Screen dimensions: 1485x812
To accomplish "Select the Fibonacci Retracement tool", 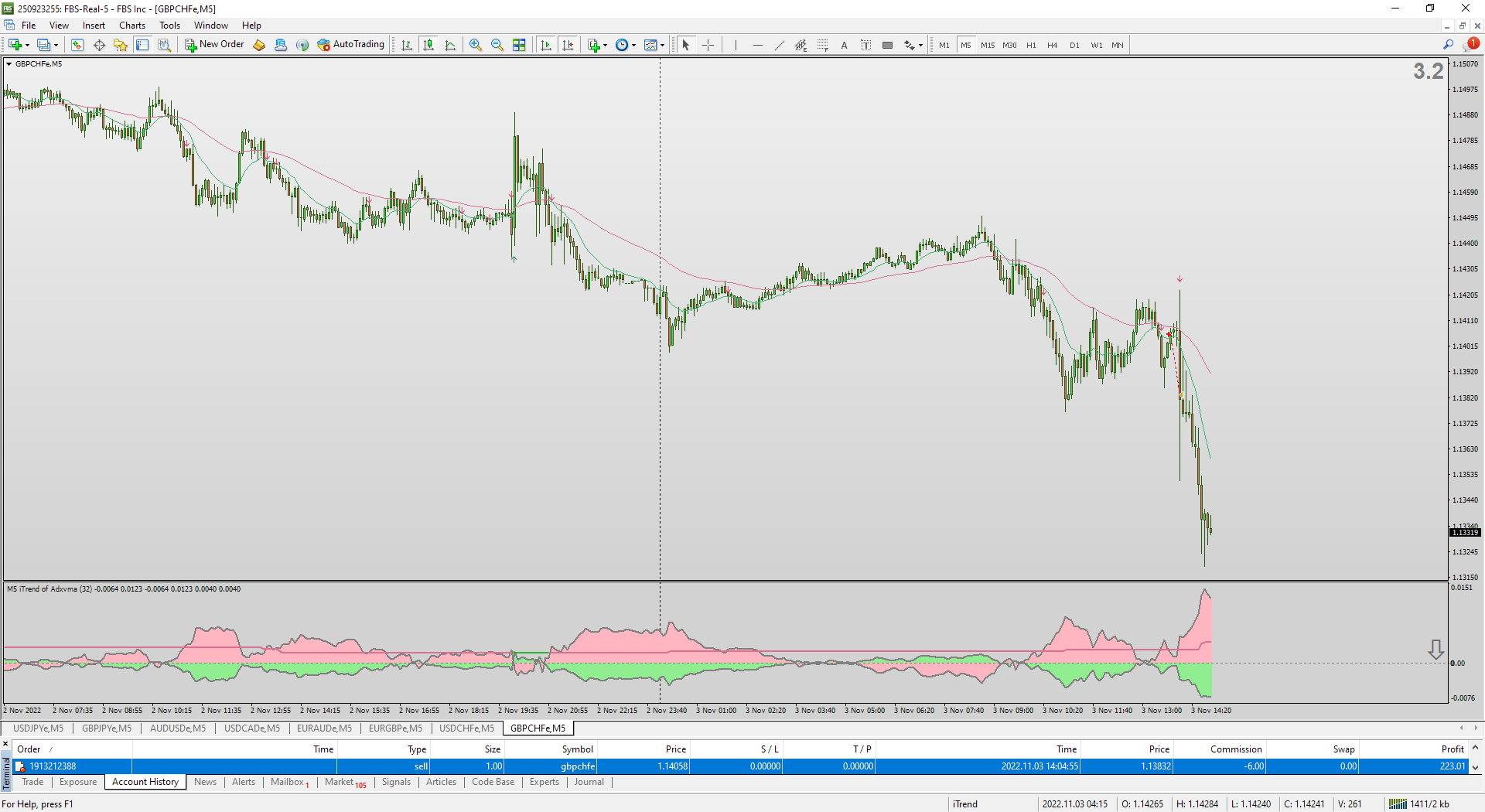I will pos(823,45).
